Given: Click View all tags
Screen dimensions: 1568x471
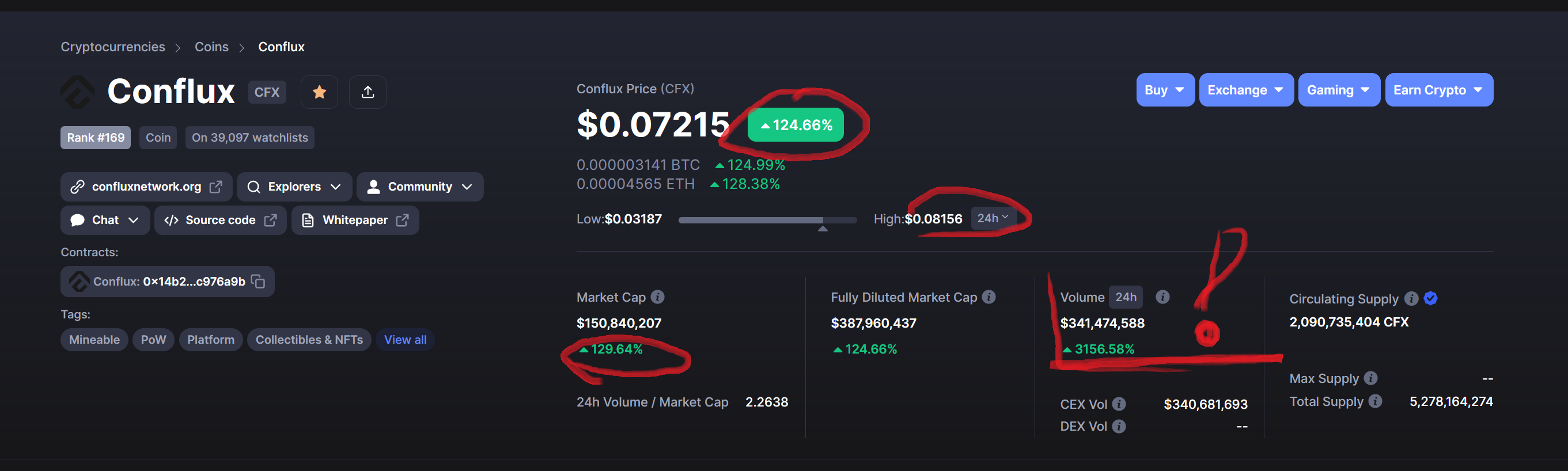Looking at the screenshot, I should pos(405,340).
